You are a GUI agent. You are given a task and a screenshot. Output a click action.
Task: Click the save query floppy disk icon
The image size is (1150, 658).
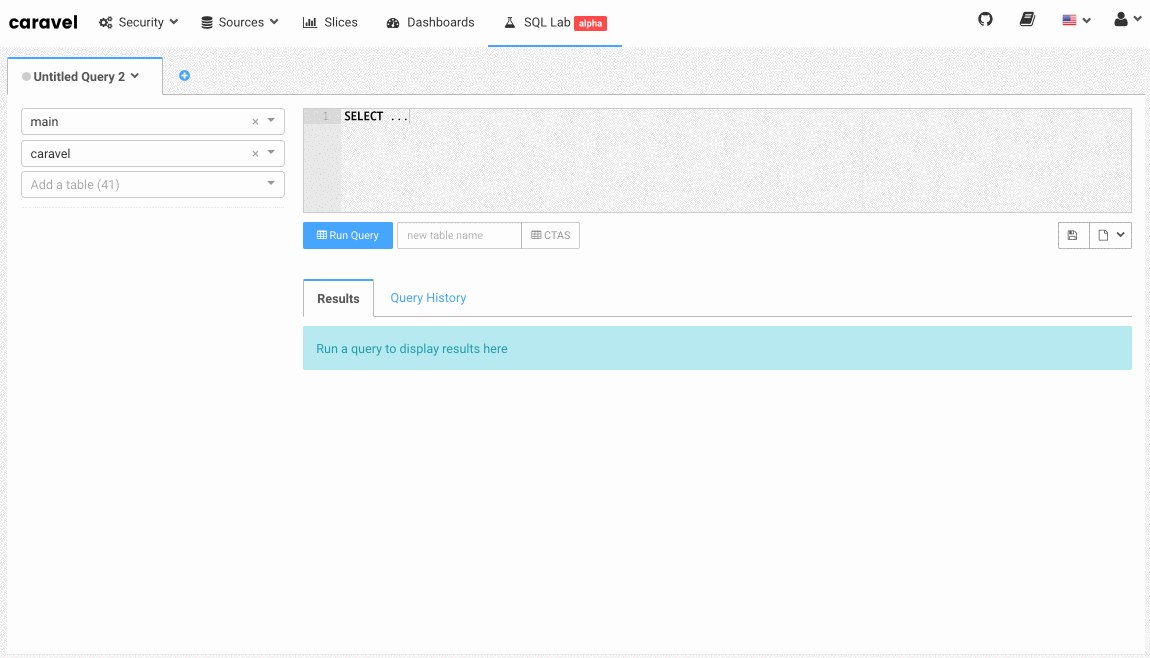1073,235
